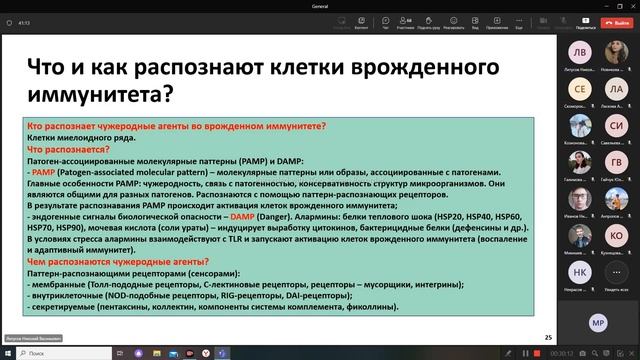640x360 pixels.
Task: Click the red 'Что распознается?' heading
Action: 69,149
